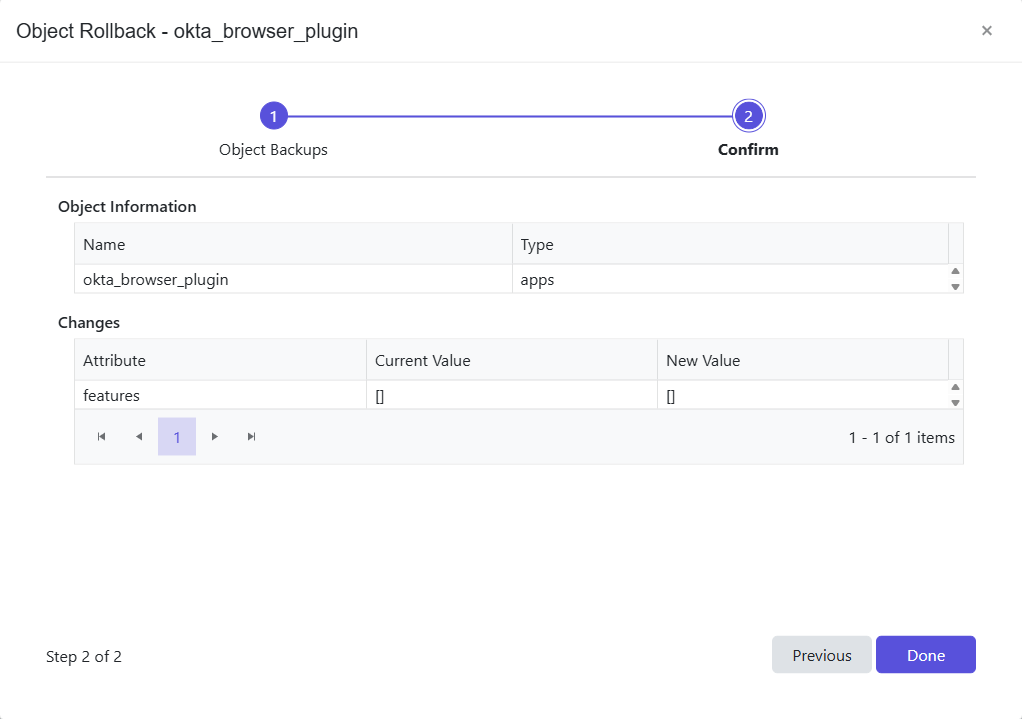Screen dimensions: 1022x719
Task: Click the scroll-up arrow beside New Value column
Action: point(956,387)
